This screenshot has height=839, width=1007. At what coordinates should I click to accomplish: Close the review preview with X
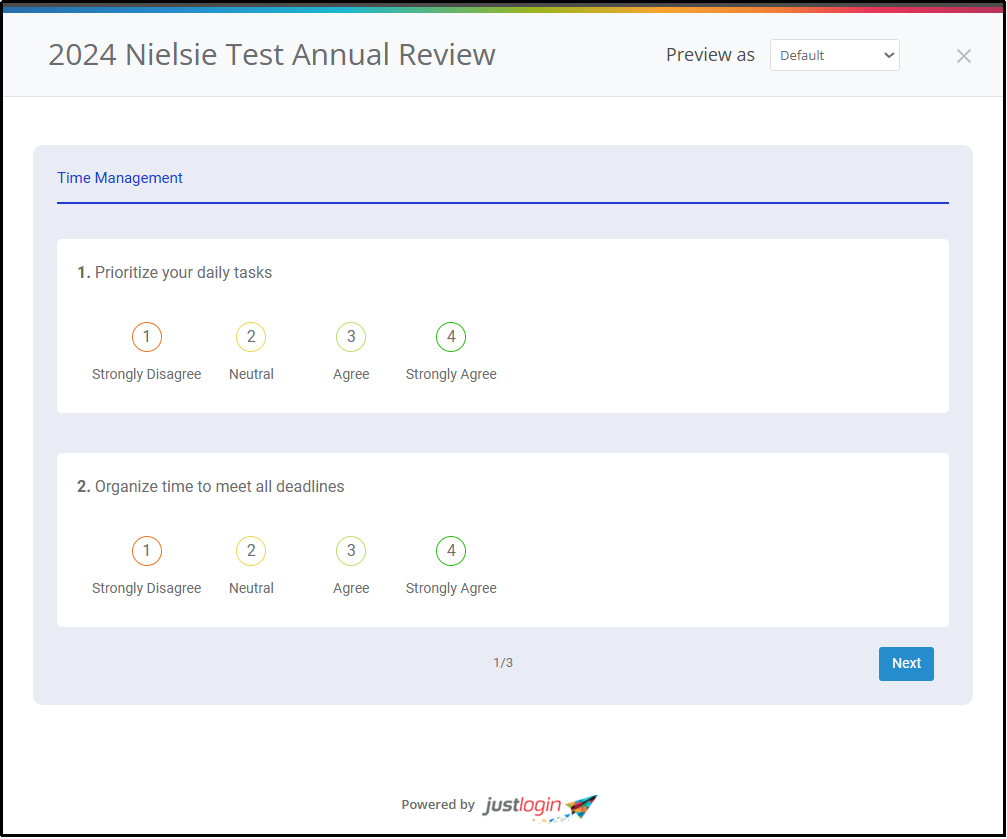tap(963, 56)
